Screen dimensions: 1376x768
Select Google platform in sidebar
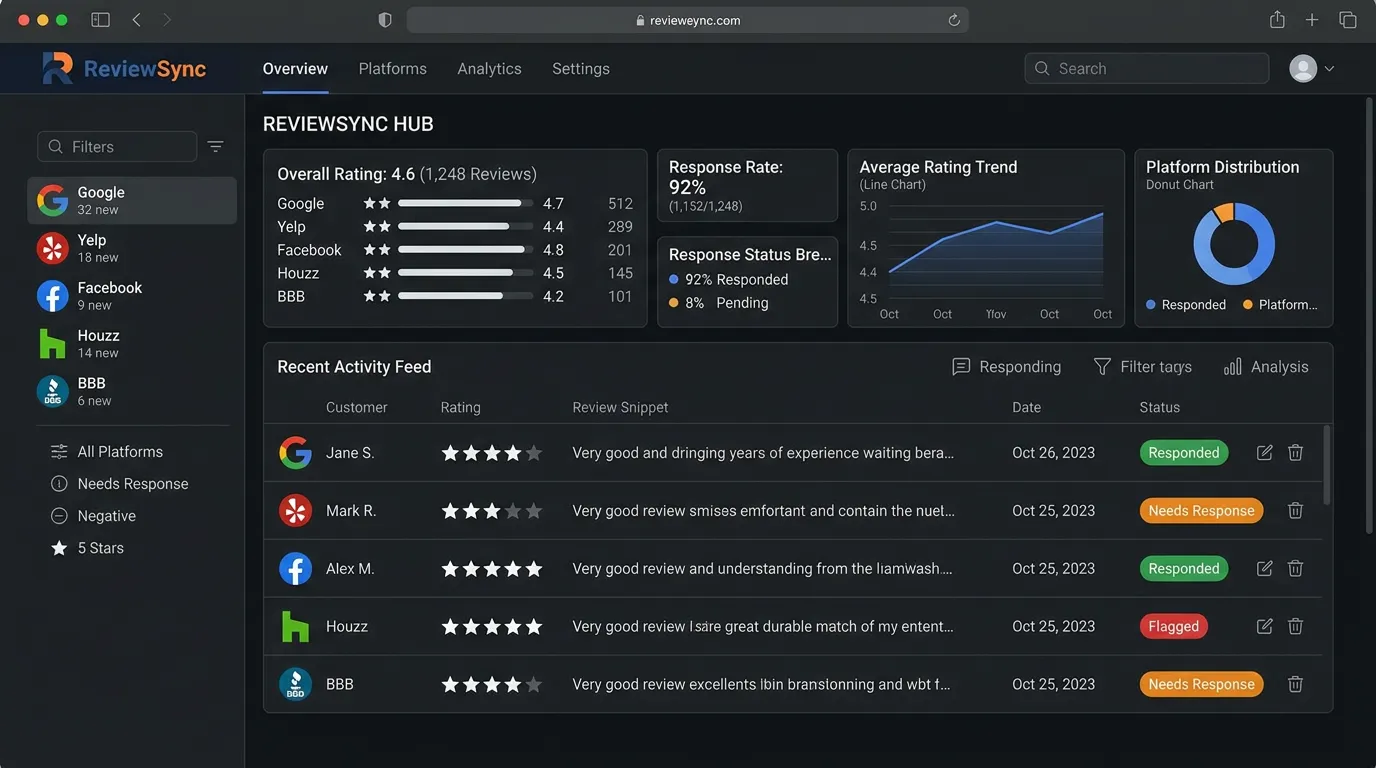point(132,200)
